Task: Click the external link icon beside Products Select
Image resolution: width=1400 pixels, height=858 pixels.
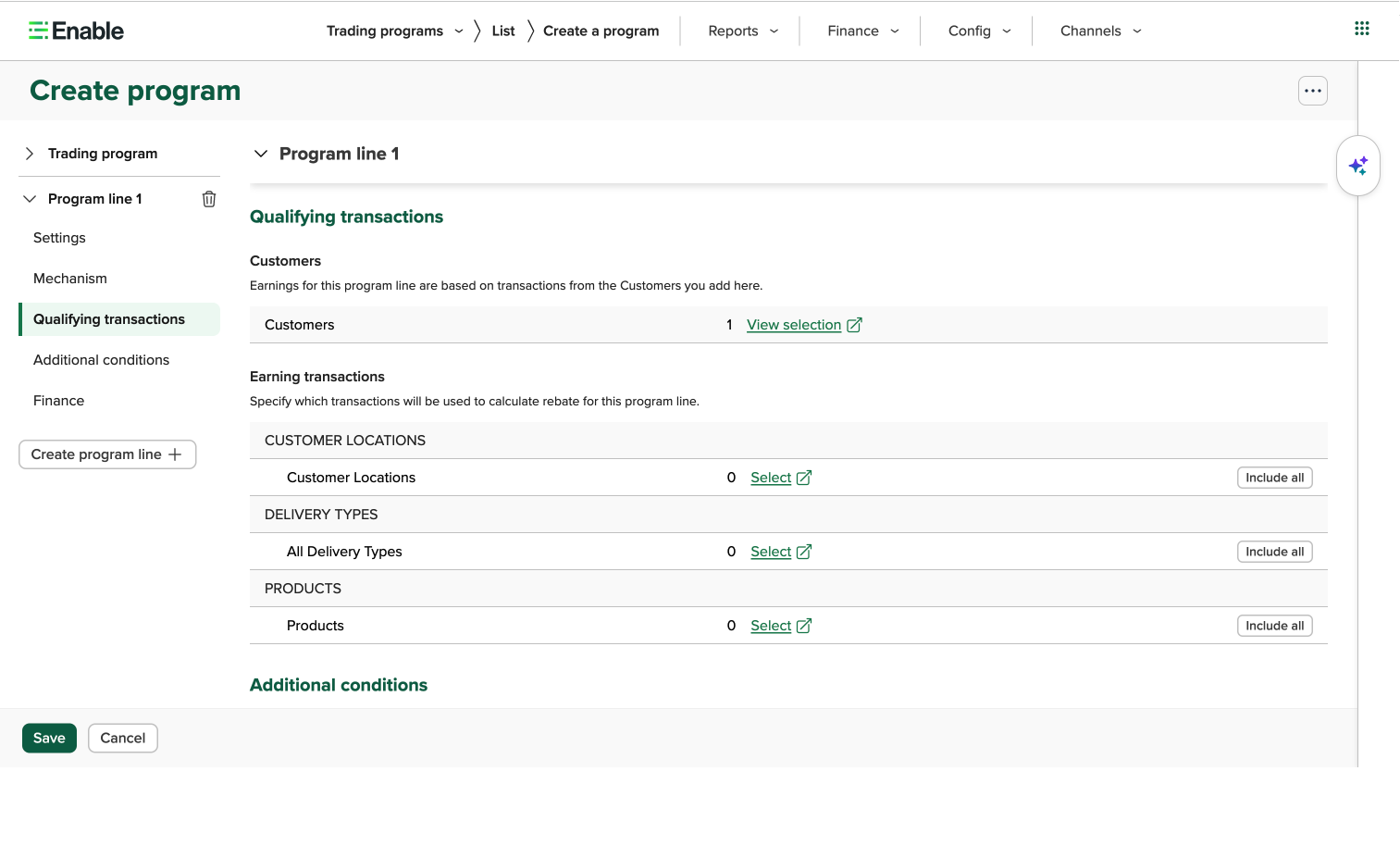Action: point(804,626)
